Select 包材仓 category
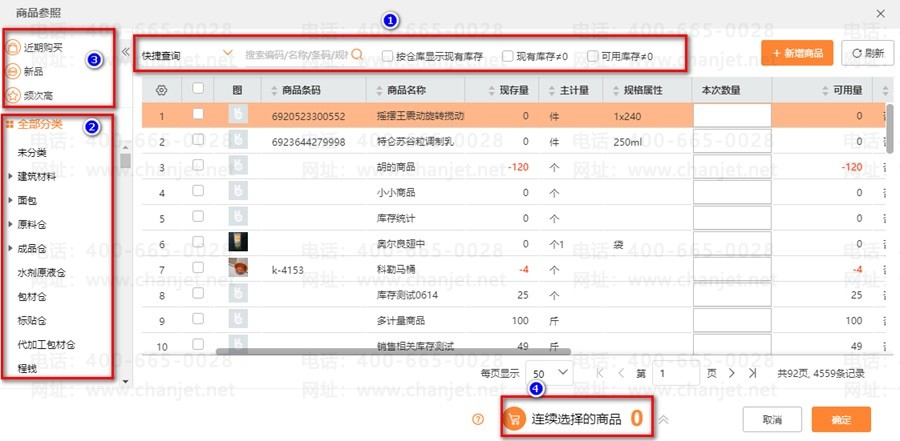Viewport: 900px width, 441px height. click(x=32, y=296)
